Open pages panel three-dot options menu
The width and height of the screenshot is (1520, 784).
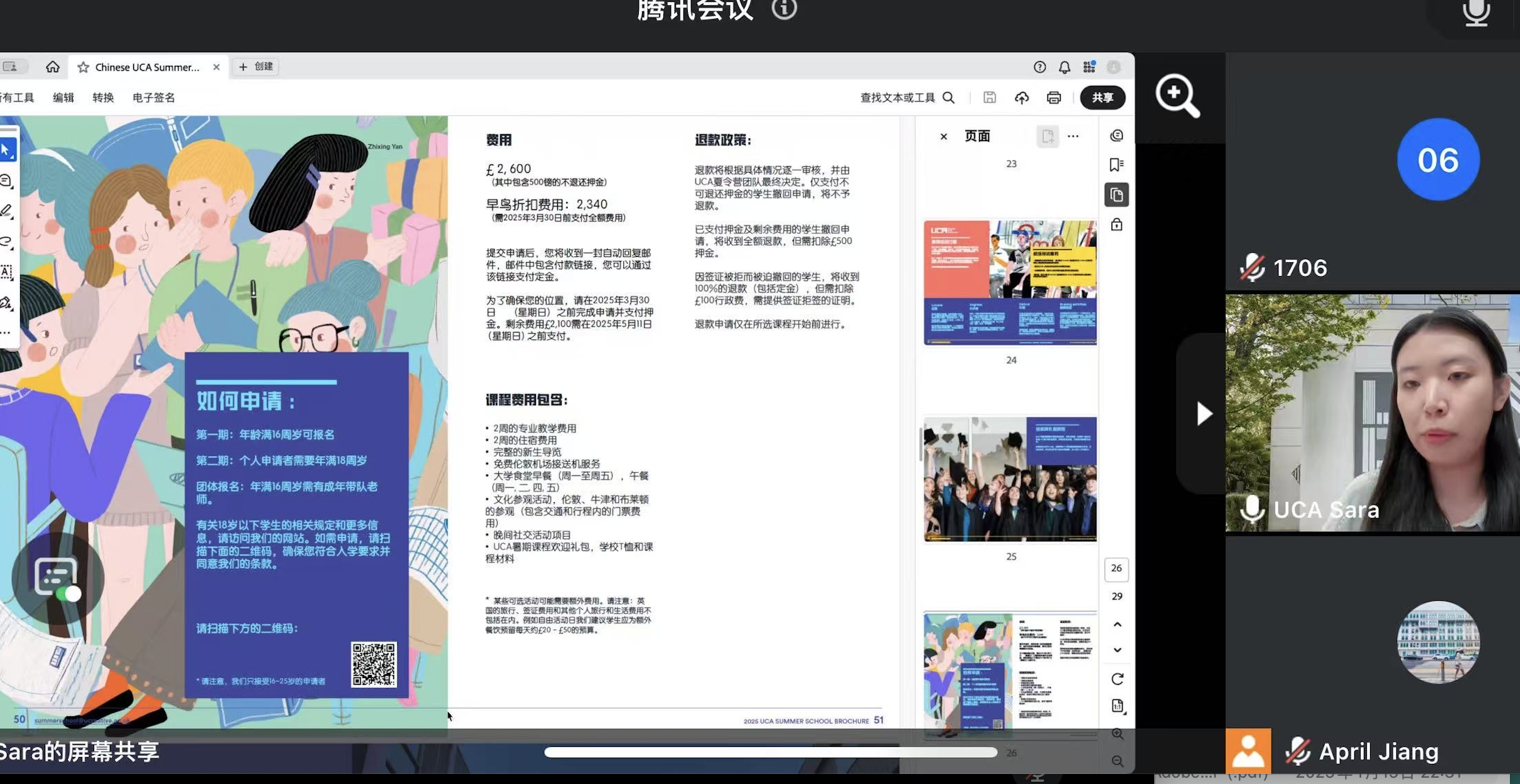pyautogui.click(x=1073, y=136)
